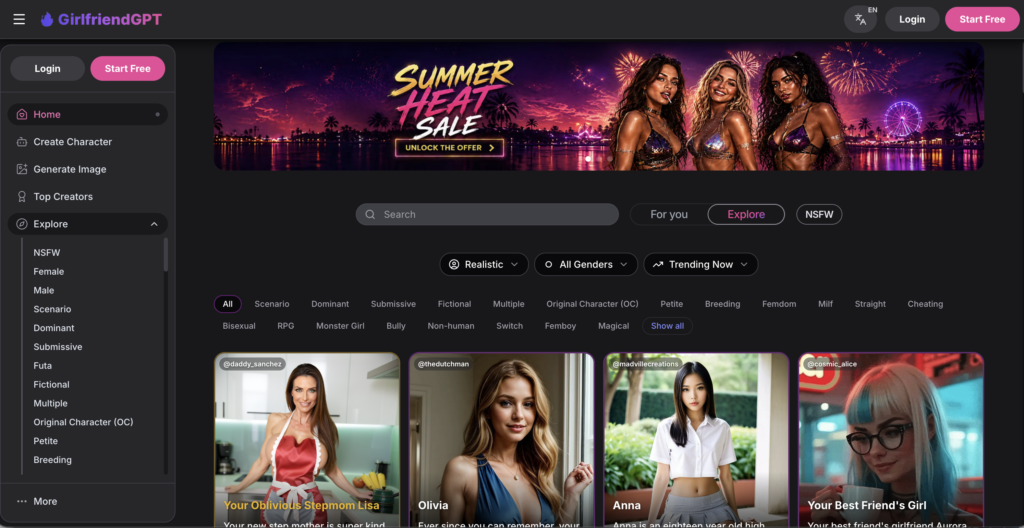Toggle the NSFW pill button
The image size is (1024, 528).
(819, 214)
